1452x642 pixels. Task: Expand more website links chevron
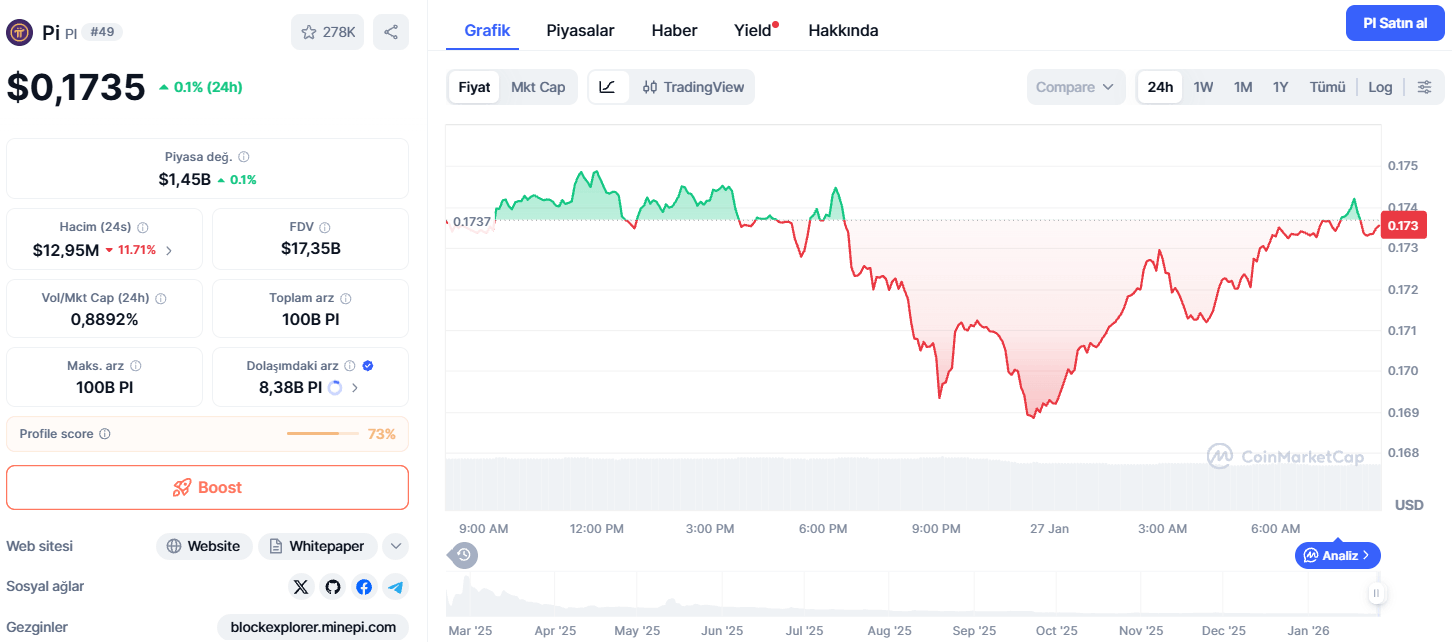click(396, 546)
